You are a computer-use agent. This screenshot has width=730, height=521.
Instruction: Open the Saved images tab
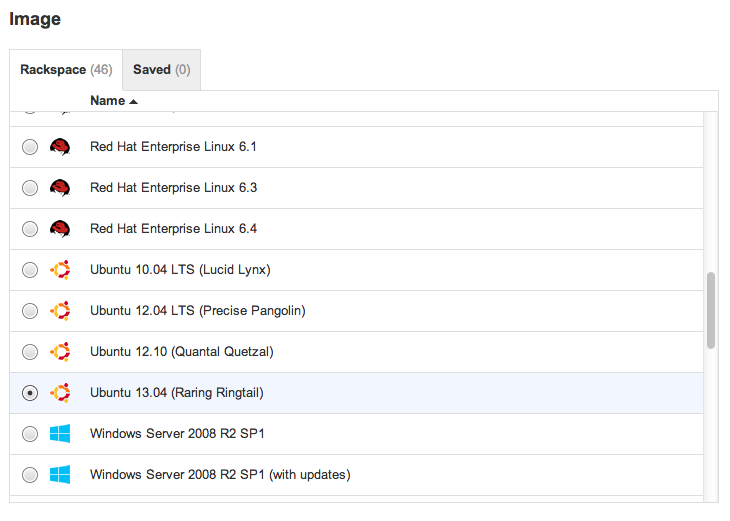coord(161,70)
